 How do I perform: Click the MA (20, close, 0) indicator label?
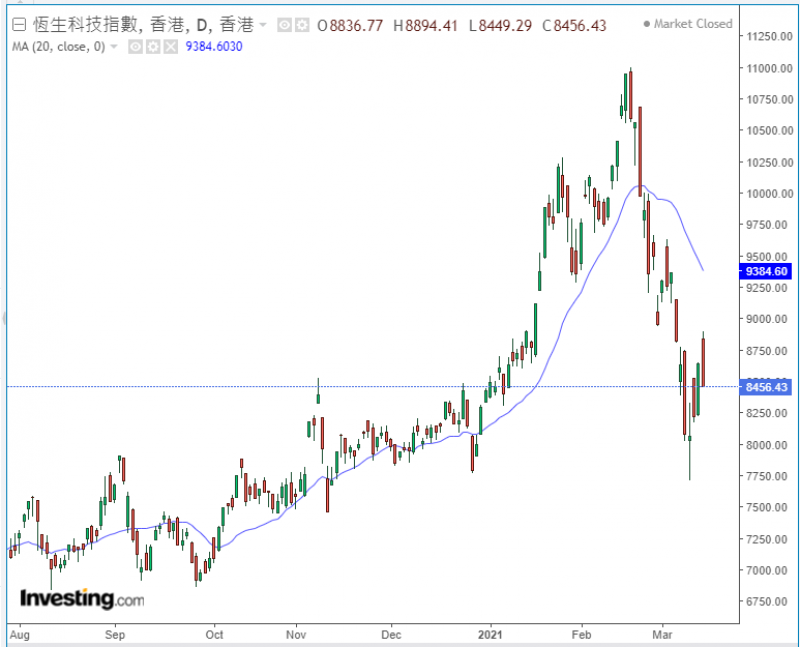(x=56, y=46)
